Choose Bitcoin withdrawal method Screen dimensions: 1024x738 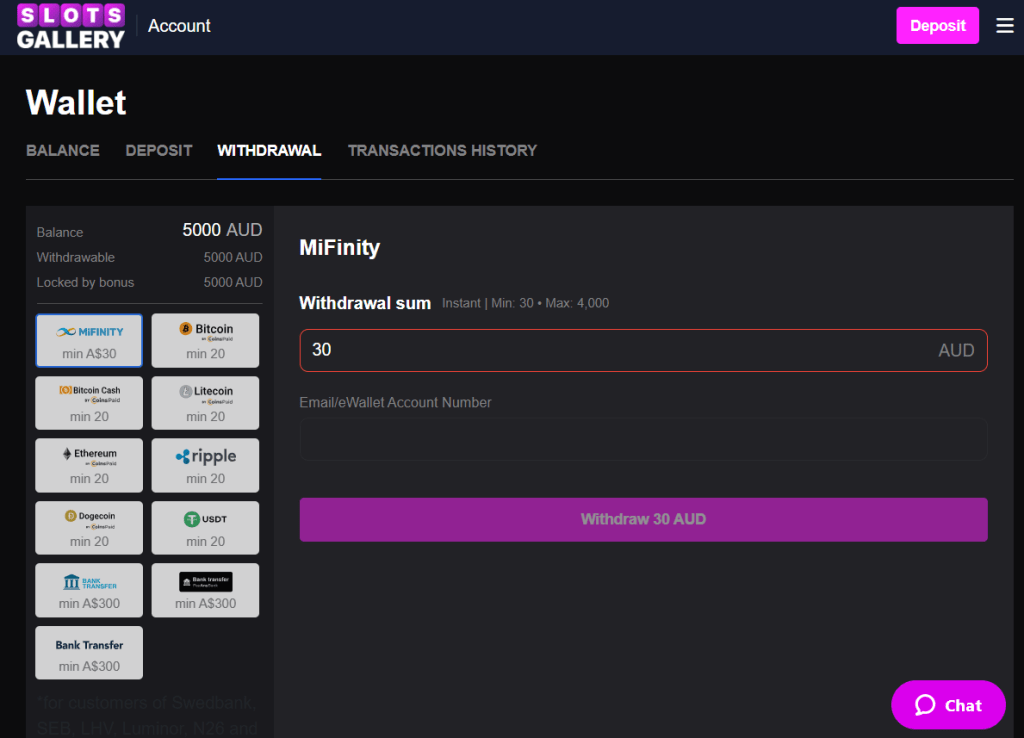(x=205, y=341)
